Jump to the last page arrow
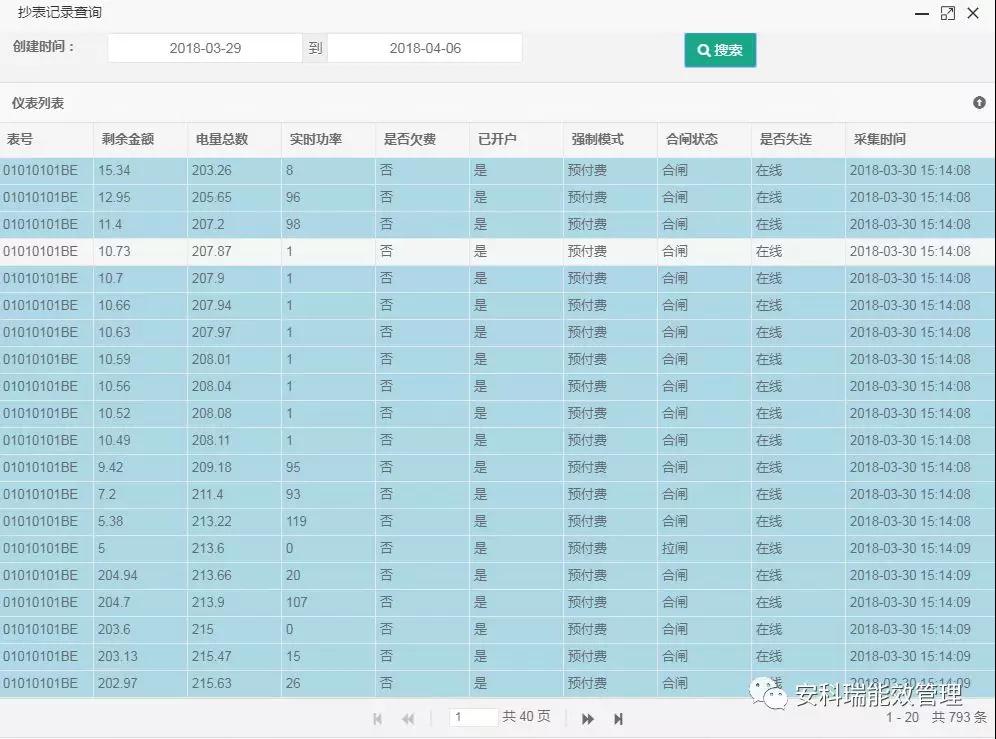996x739 pixels. [618, 718]
